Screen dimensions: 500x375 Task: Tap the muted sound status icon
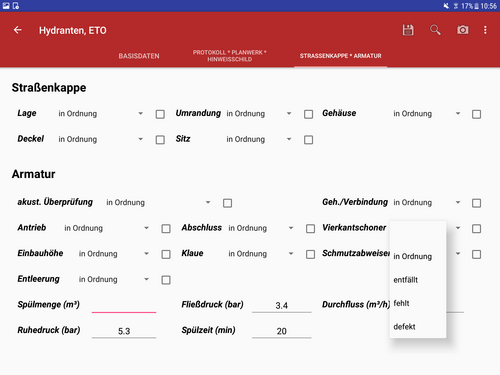pyautogui.click(x=446, y=6)
